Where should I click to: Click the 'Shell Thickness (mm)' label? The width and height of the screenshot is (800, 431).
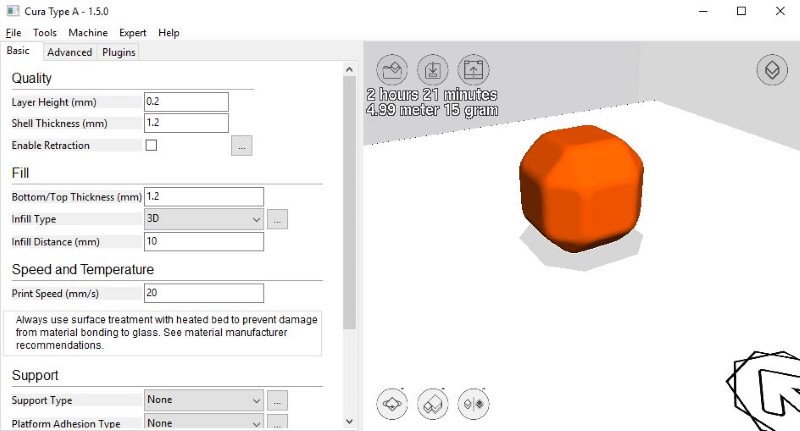pyautogui.click(x=60, y=123)
